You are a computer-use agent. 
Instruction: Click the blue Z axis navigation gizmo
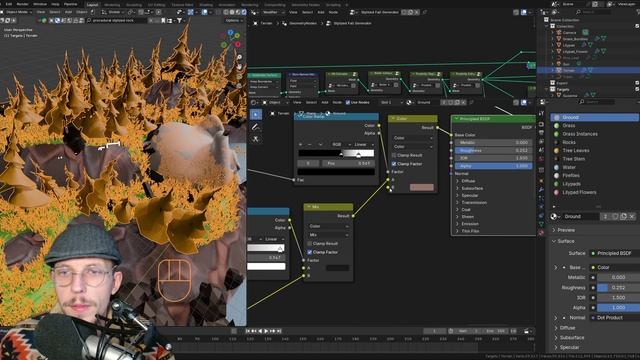[x=231, y=32]
